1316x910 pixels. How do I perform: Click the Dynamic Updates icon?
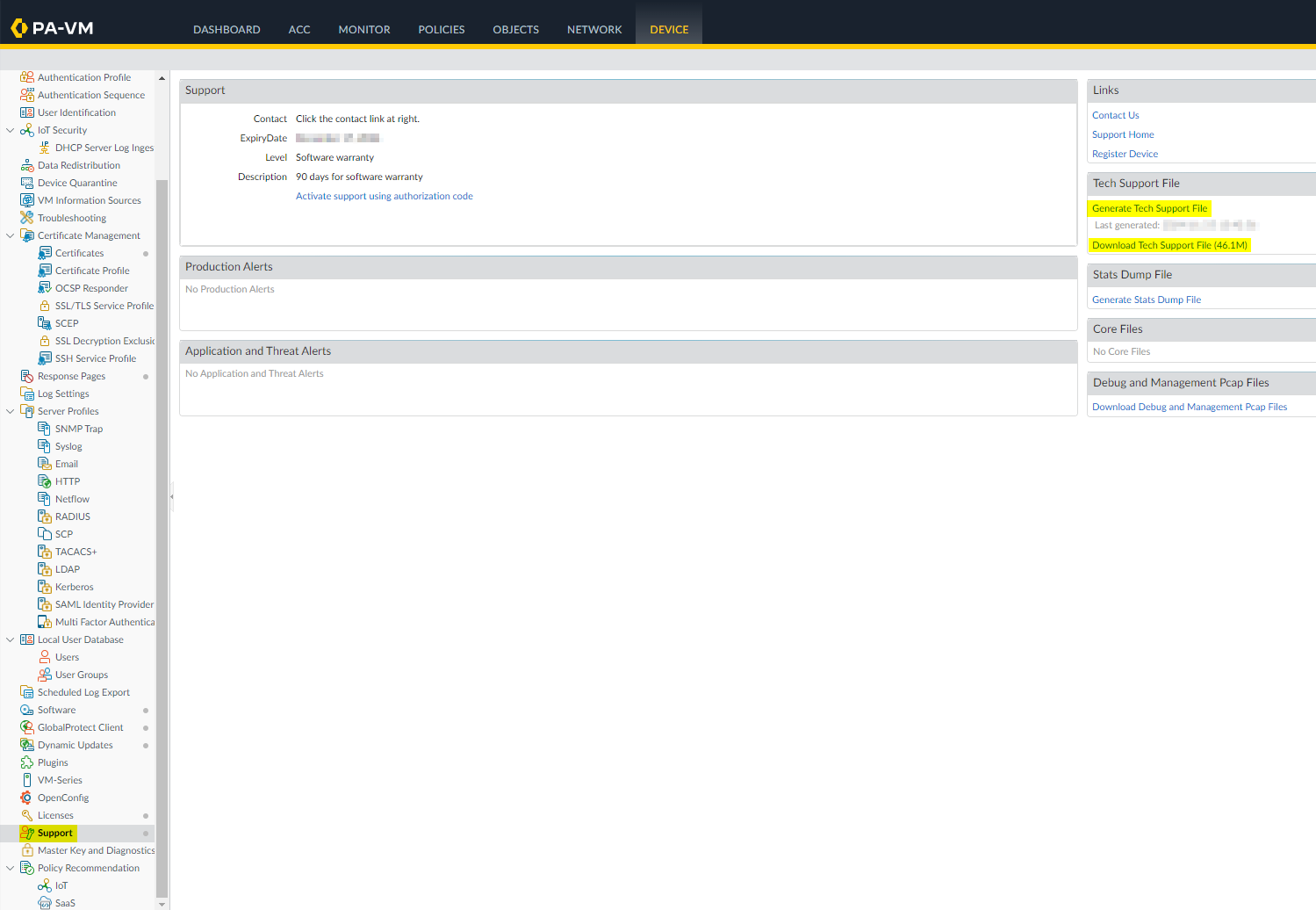point(27,745)
